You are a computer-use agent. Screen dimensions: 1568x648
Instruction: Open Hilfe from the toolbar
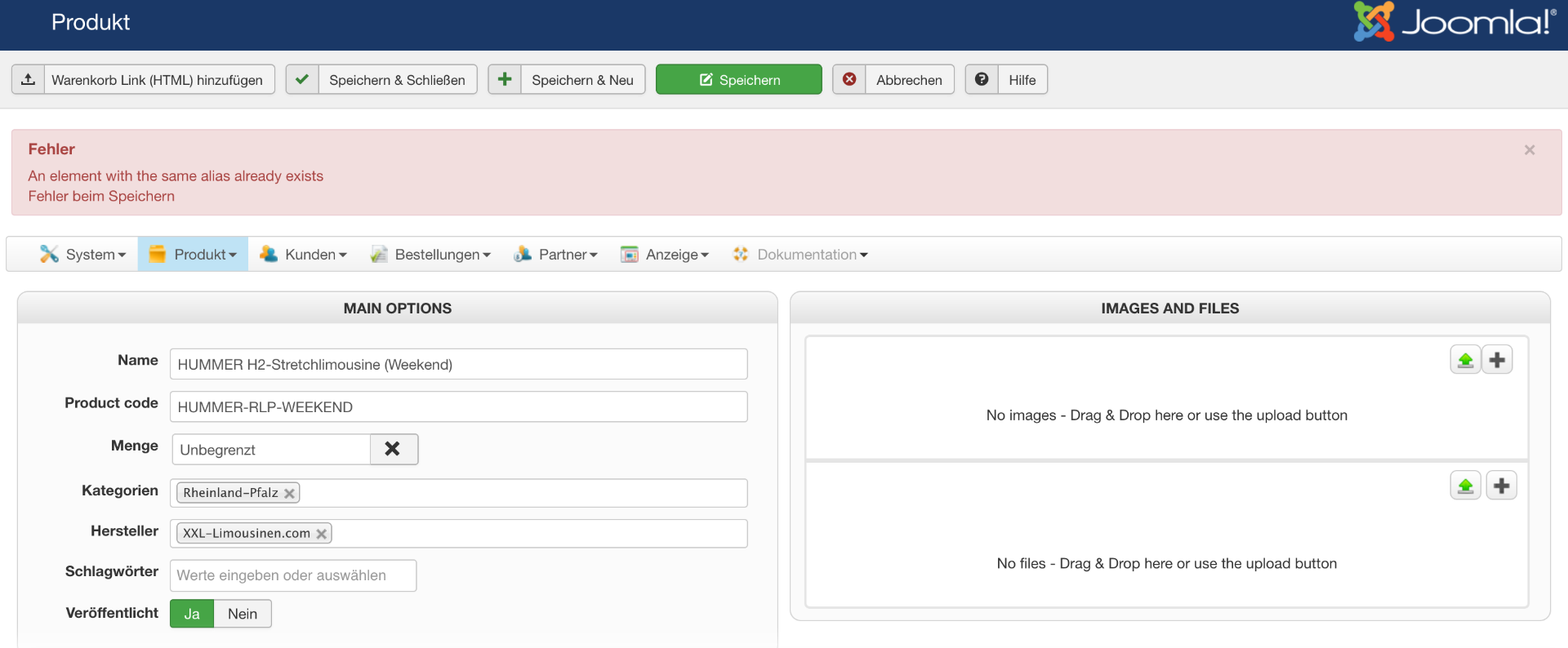pyautogui.click(x=1006, y=79)
